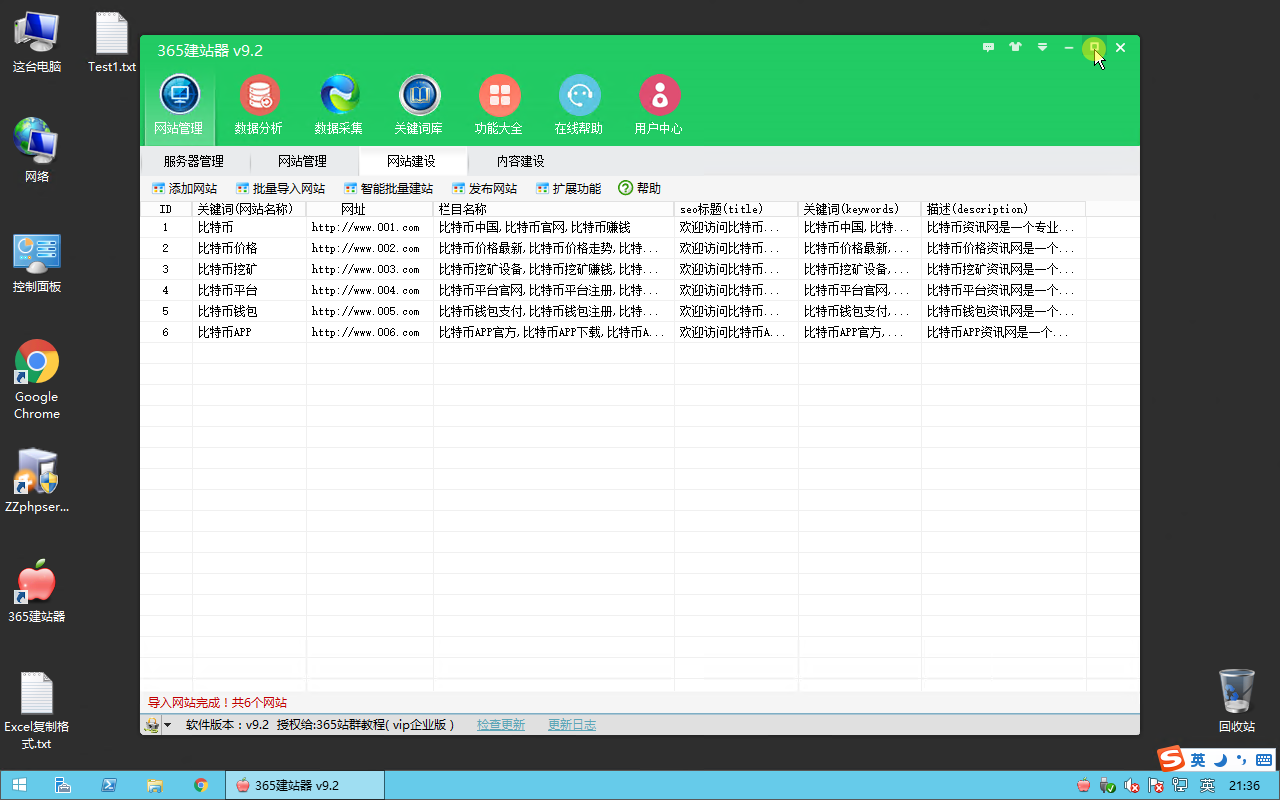Open 这台电脑 desktop icon
The height and width of the screenshot is (800, 1280).
[37, 42]
